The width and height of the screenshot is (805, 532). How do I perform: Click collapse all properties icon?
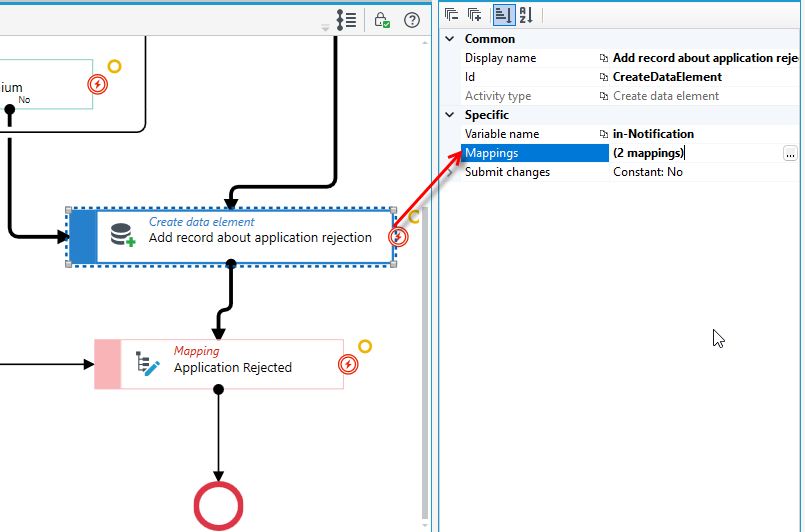pos(451,15)
